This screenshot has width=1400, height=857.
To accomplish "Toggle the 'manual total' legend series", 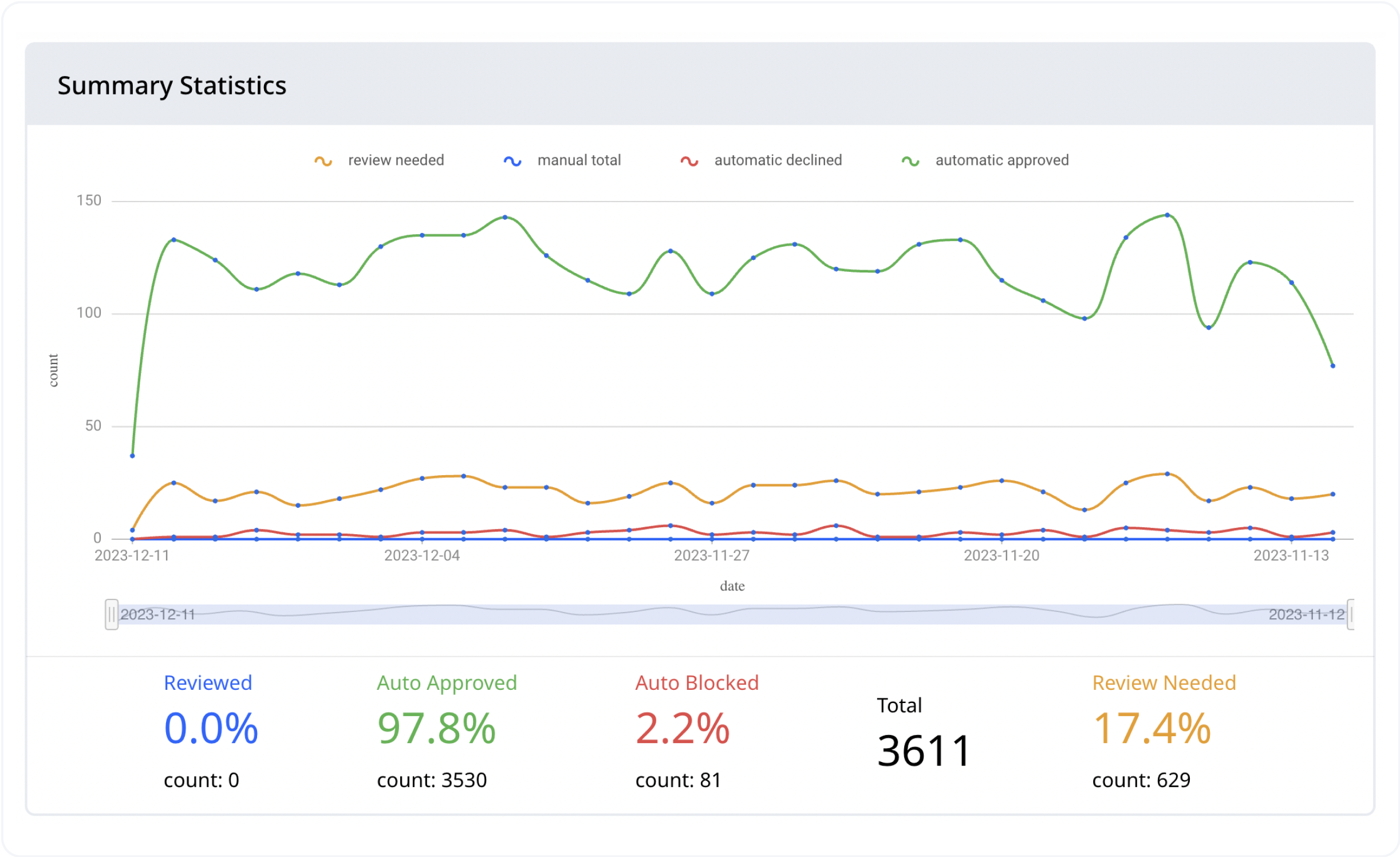I will pos(562,160).
